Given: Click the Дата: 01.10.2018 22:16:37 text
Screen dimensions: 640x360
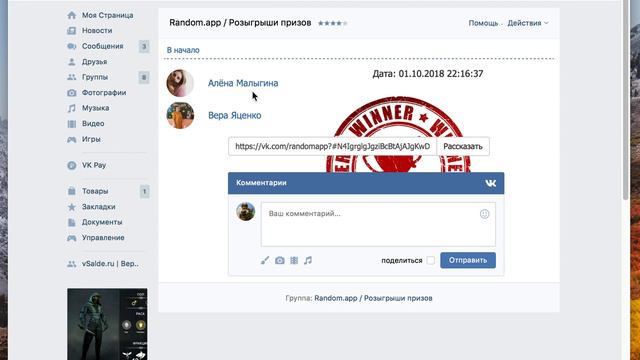Looking at the screenshot, I should [428, 74].
